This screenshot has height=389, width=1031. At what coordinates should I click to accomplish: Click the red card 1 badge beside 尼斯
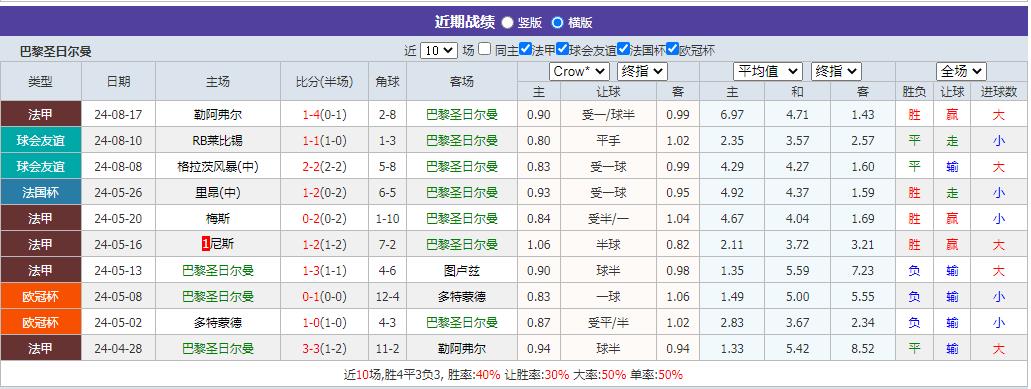coord(205,244)
